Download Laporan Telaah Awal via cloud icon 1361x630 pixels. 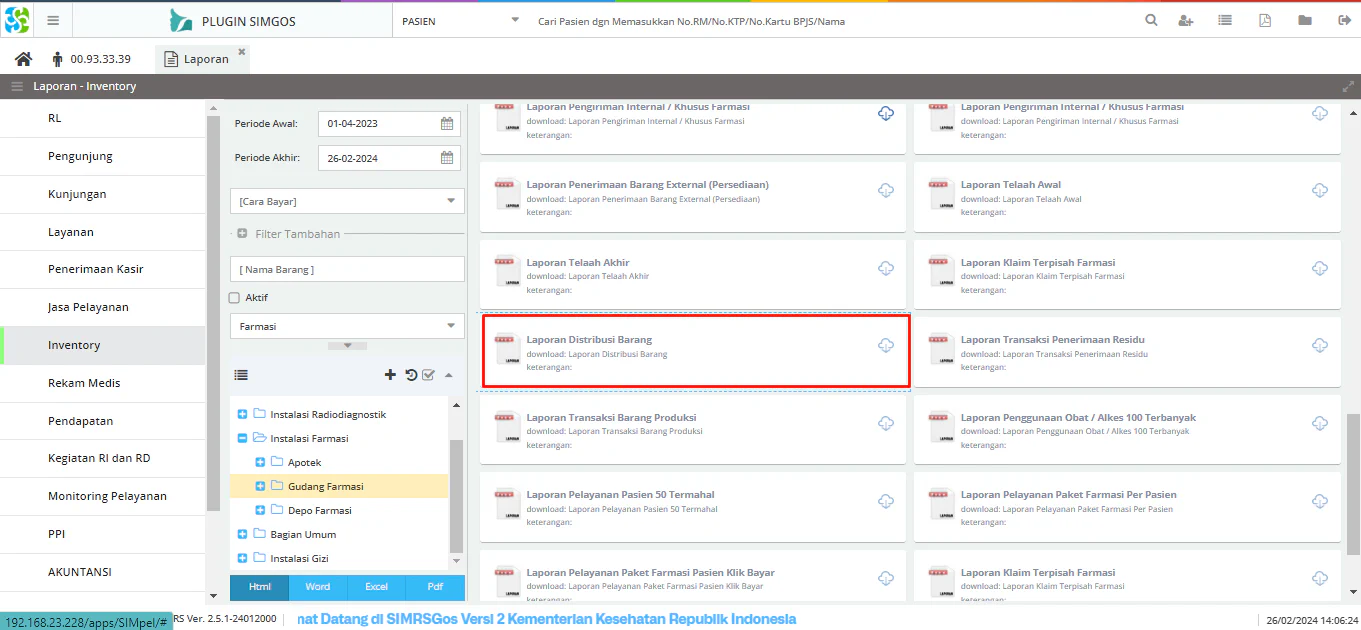tap(1320, 190)
